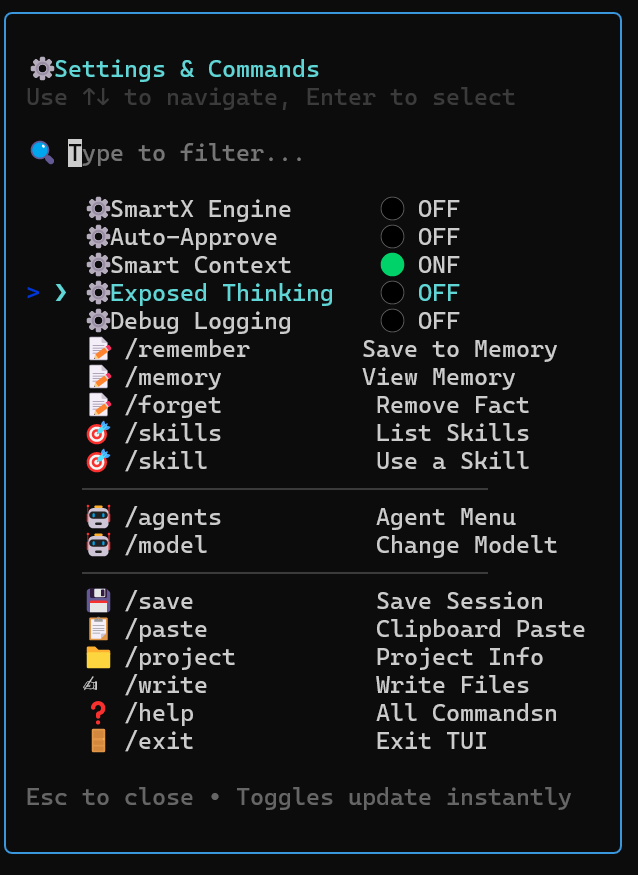
Task: Click /help to list all commands
Action: pyautogui.click(x=160, y=713)
